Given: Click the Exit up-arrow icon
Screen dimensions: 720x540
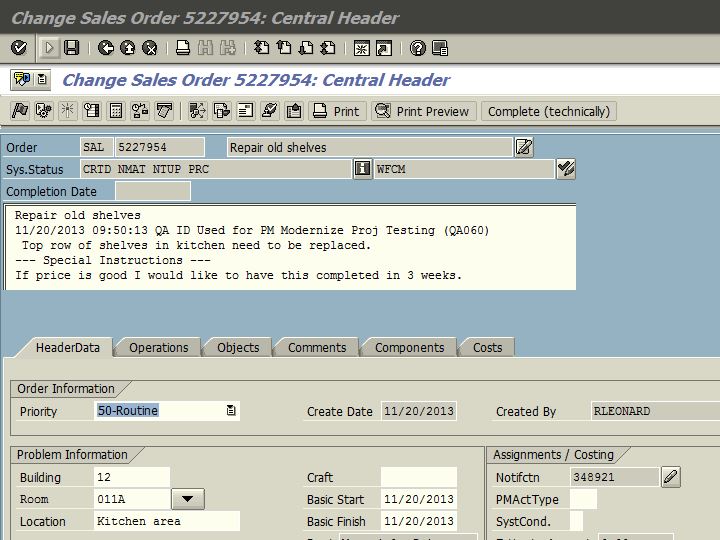Looking at the screenshot, I should 128,48.
